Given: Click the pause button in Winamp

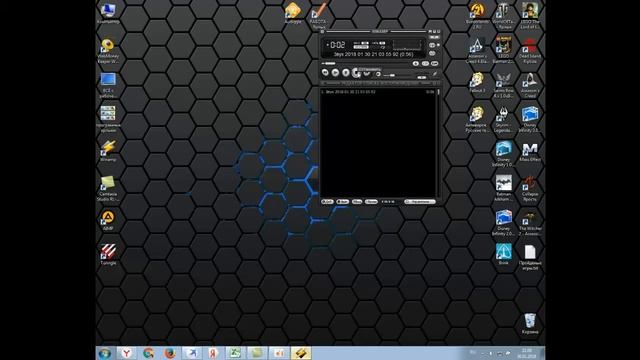Looking at the screenshot, I should [346, 73].
